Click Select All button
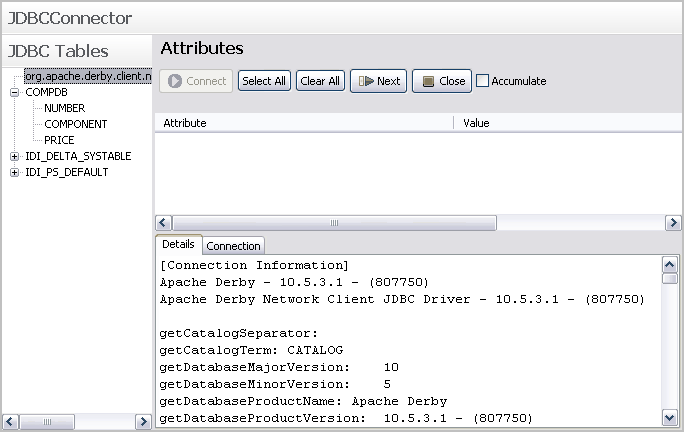 click(264, 81)
